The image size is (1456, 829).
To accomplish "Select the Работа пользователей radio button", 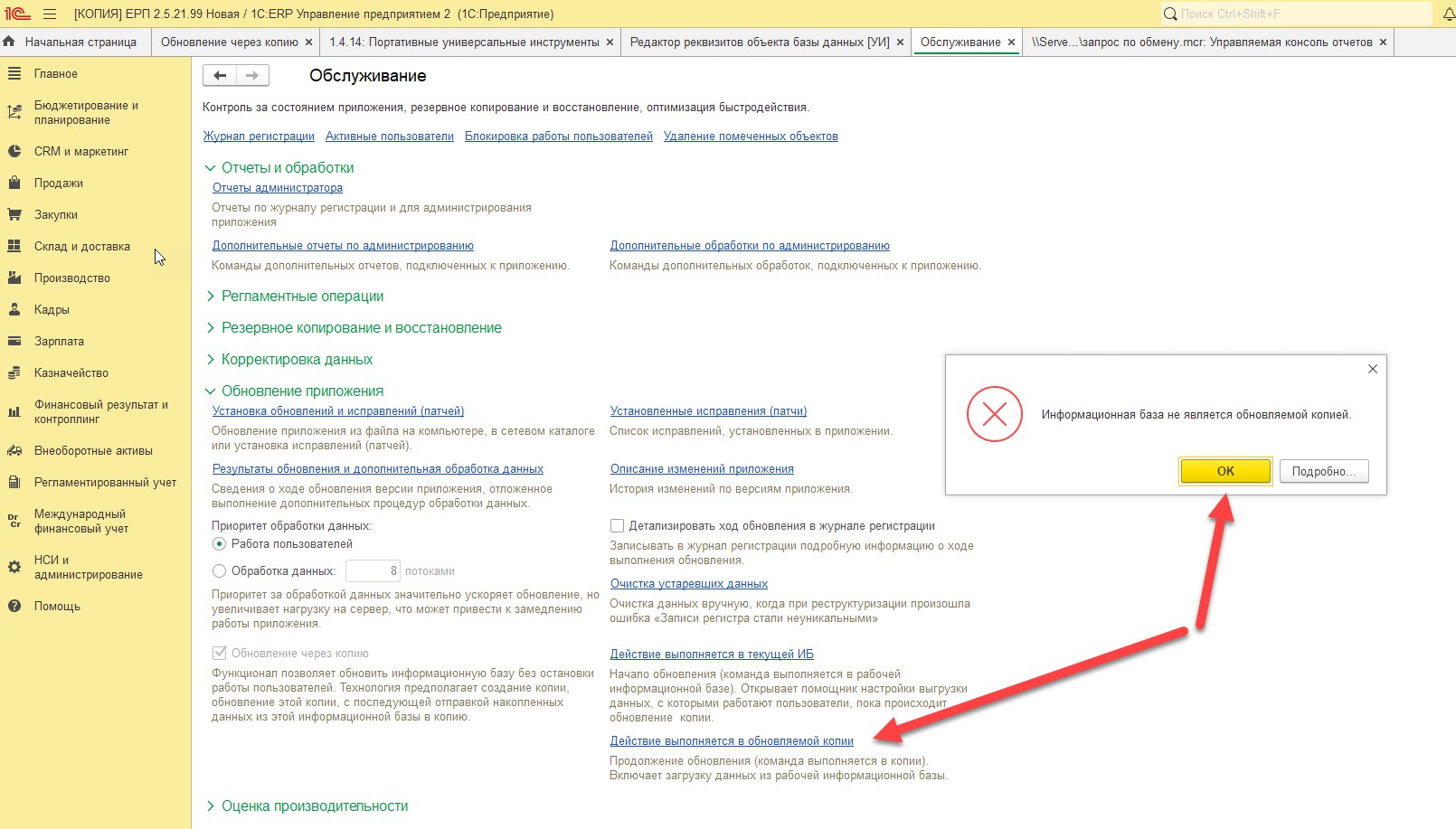I will 219,544.
